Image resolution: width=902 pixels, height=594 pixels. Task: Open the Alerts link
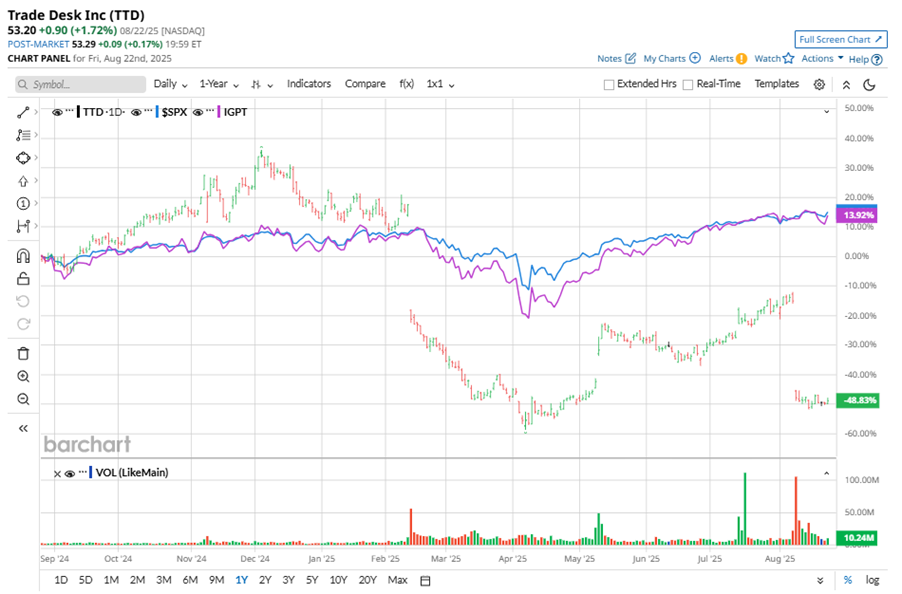[728, 58]
